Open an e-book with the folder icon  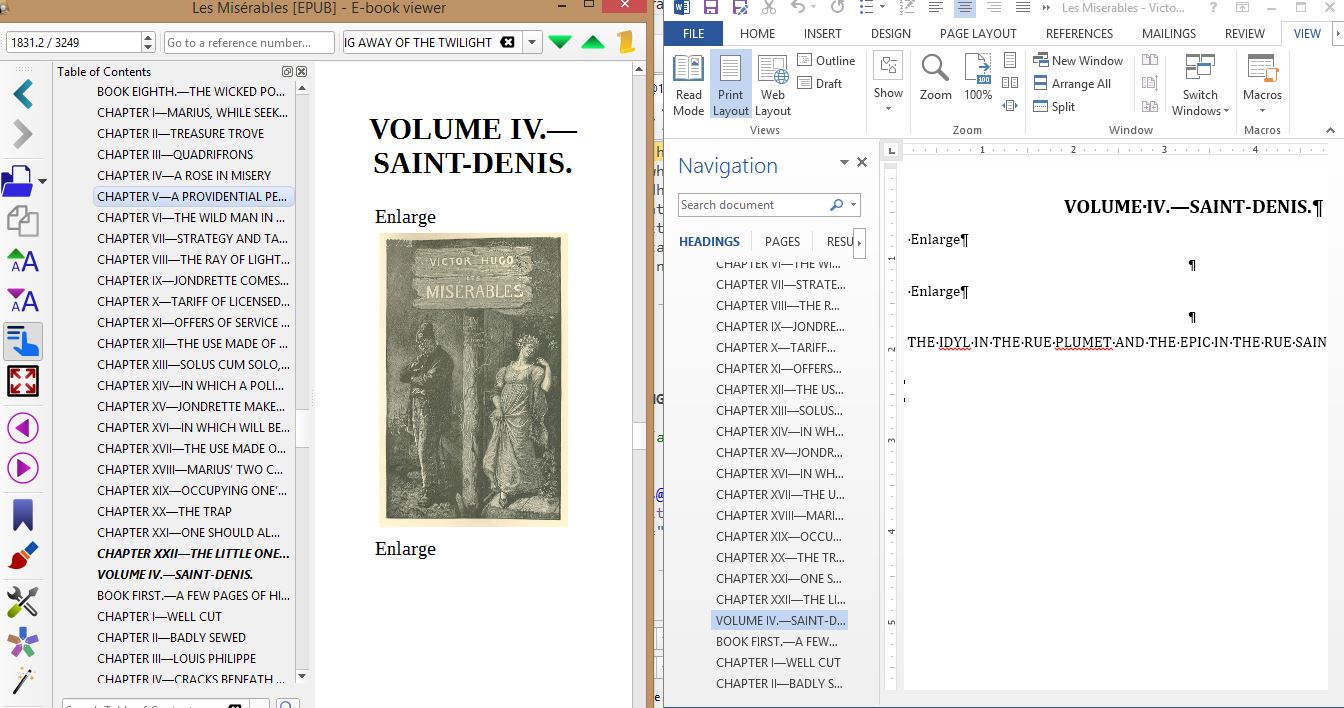(x=18, y=181)
